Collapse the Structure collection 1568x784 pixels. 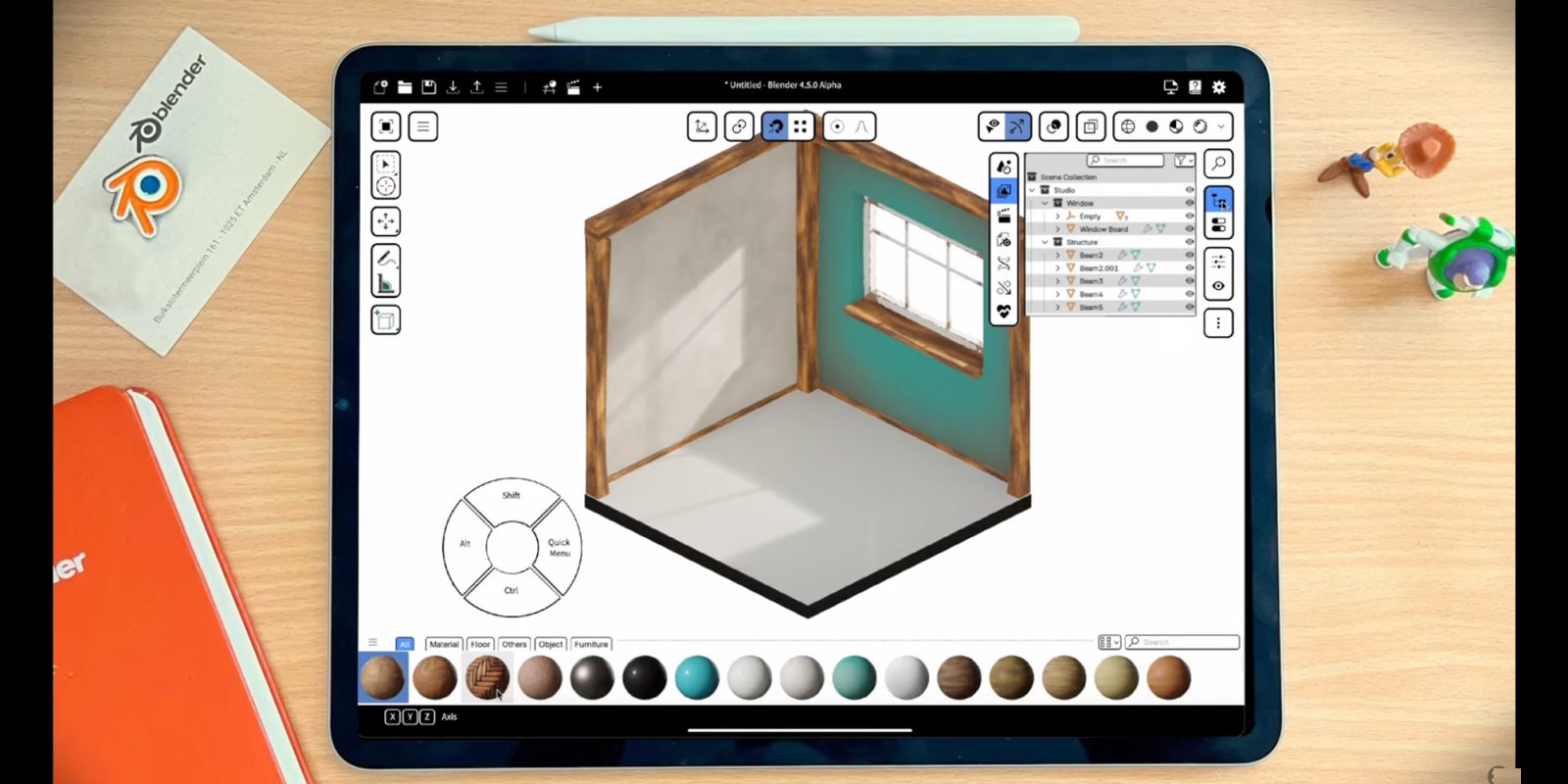[x=1045, y=242]
